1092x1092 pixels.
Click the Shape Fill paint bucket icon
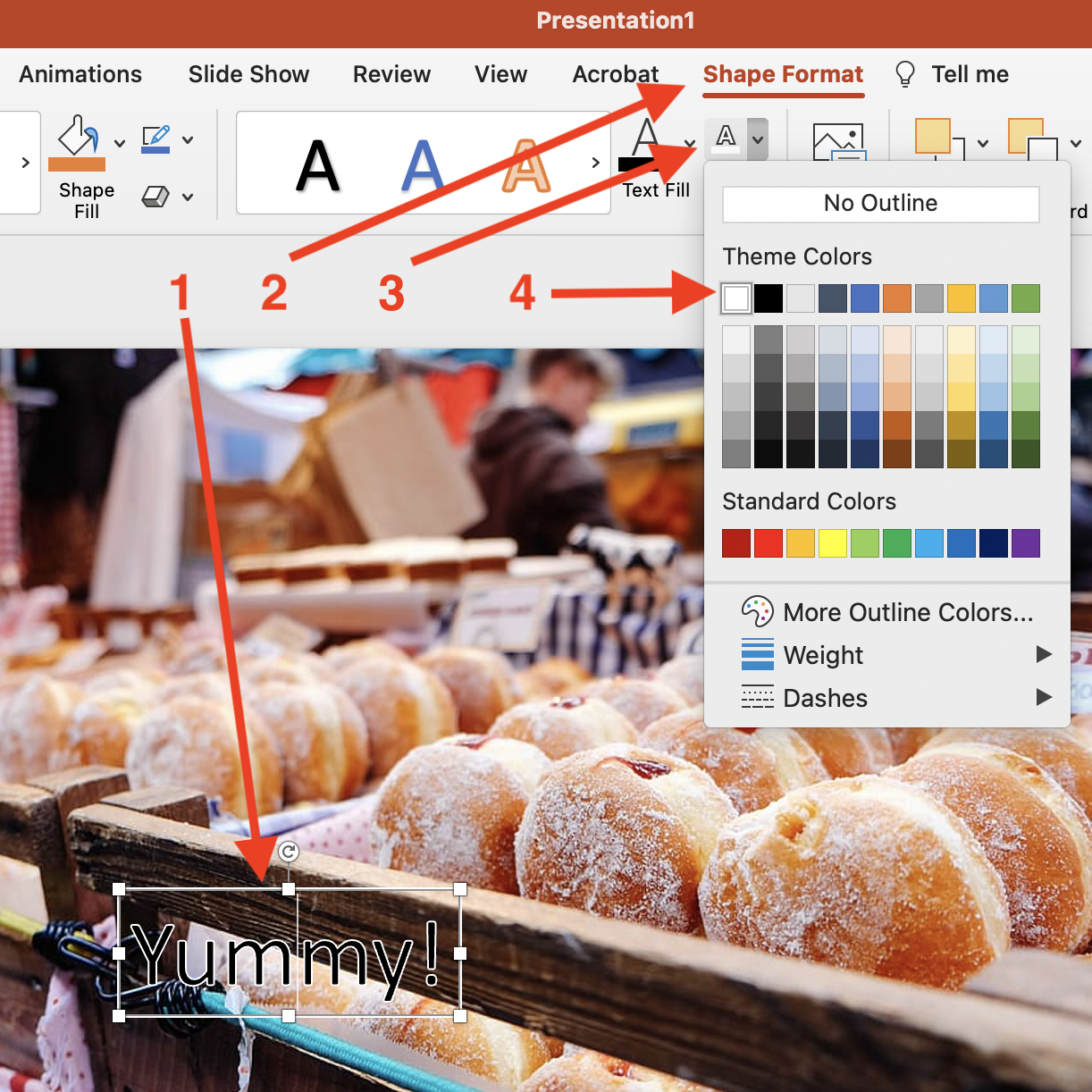point(77,143)
